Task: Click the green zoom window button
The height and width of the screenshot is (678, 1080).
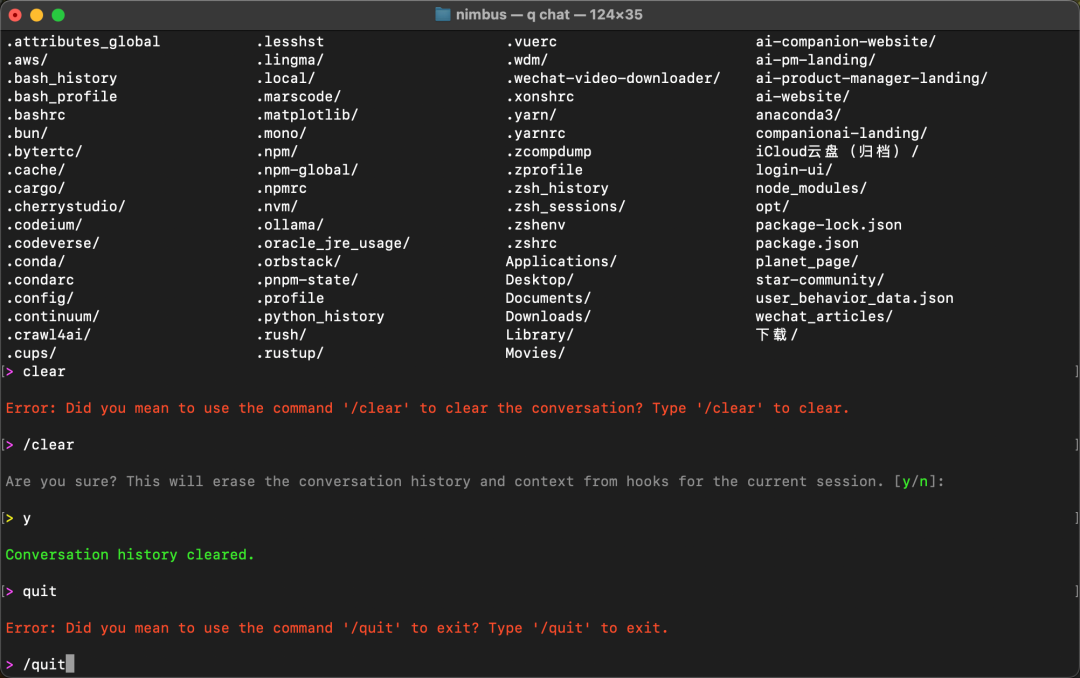Action: [59, 14]
